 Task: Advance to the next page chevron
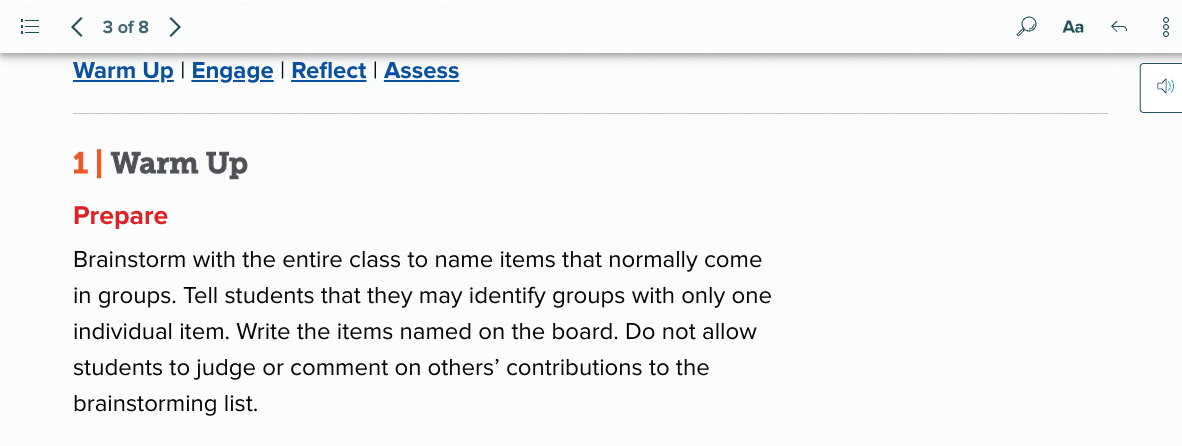(x=176, y=27)
